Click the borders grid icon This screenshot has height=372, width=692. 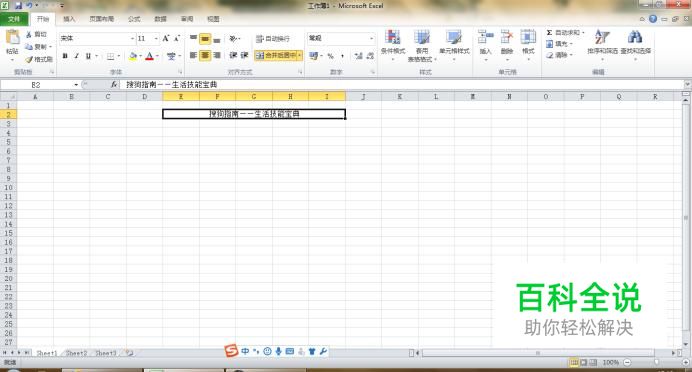coord(110,56)
